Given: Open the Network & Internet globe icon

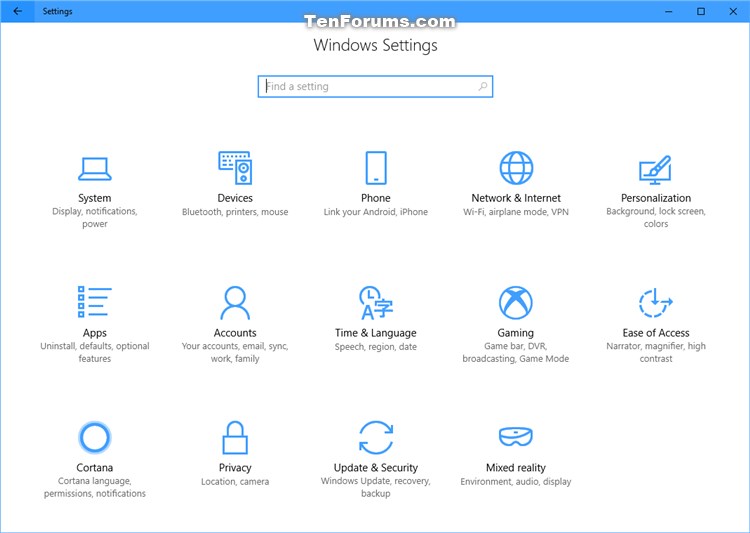Looking at the screenshot, I should click(x=516, y=167).
